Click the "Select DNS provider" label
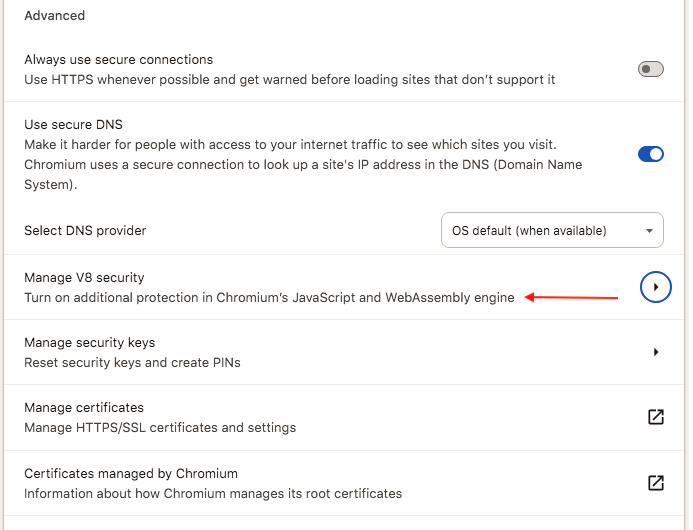The width and height of the screenshot is (693, 530). tap(85, 231)
